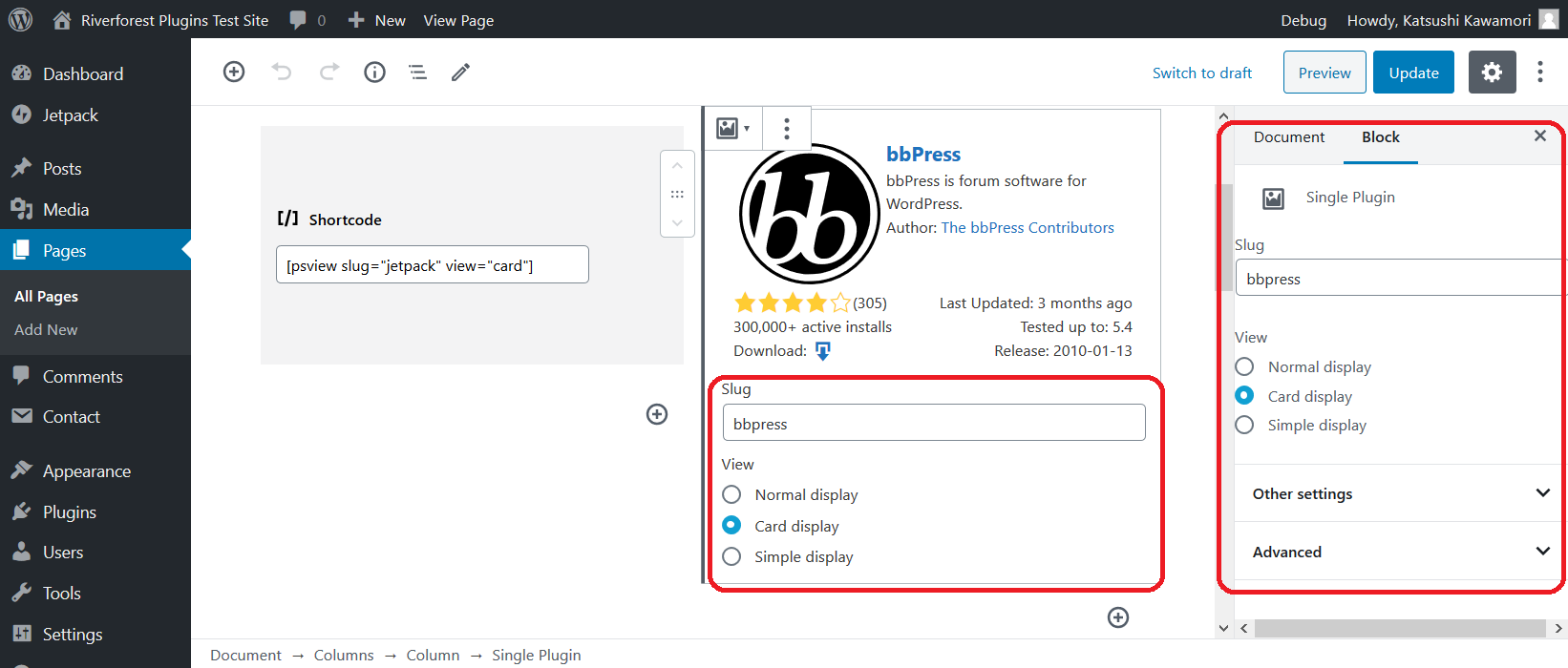Click the block drag handle dots

tap(677, 194)
